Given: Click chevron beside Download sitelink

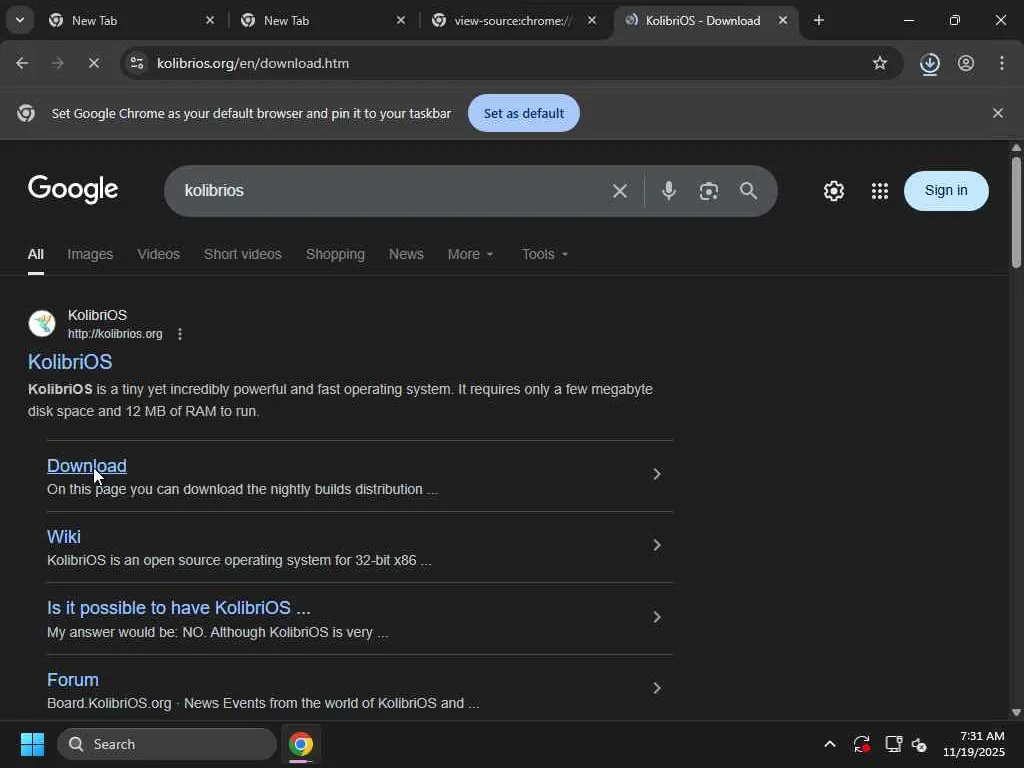Looking at the screenshot, I should pos(657,474).
